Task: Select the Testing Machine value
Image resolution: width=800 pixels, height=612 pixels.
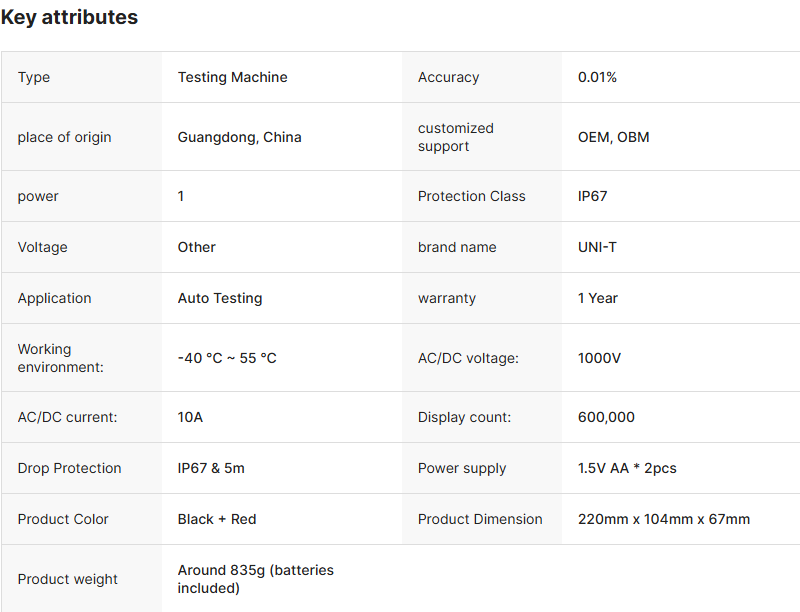Action: [x=232, y=77]
